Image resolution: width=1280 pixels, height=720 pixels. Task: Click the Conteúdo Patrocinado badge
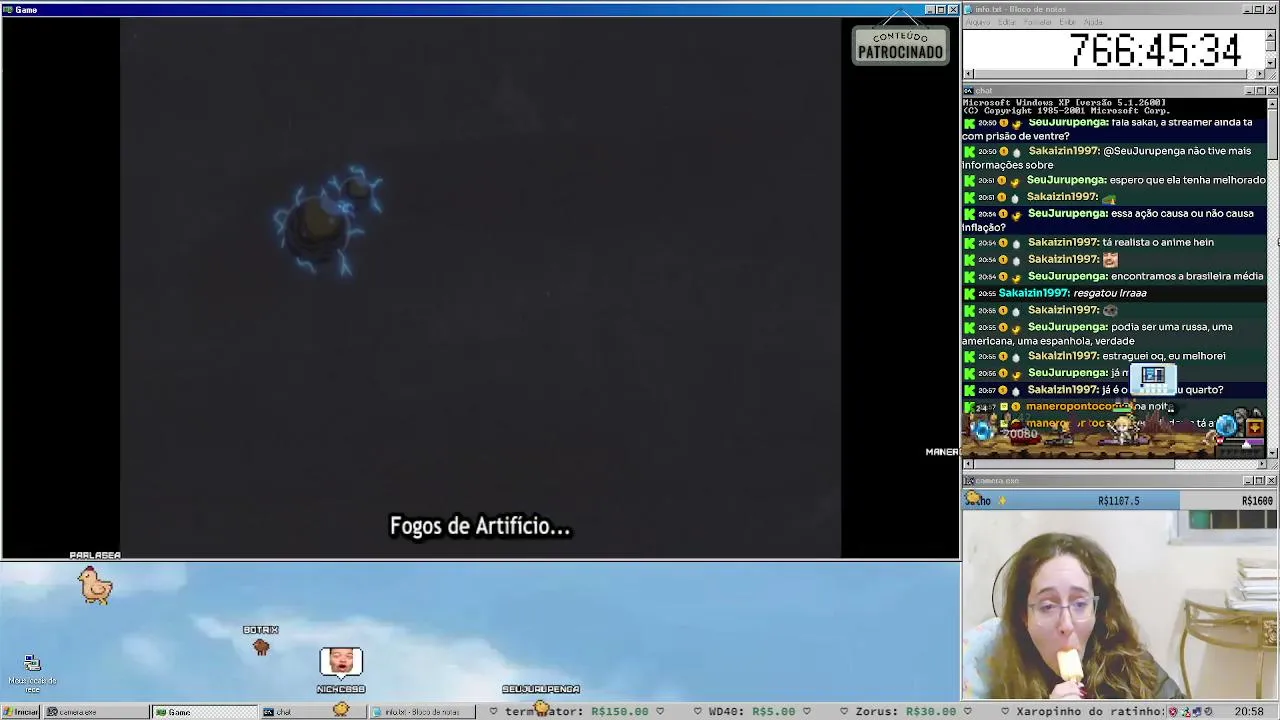[900, 45]
